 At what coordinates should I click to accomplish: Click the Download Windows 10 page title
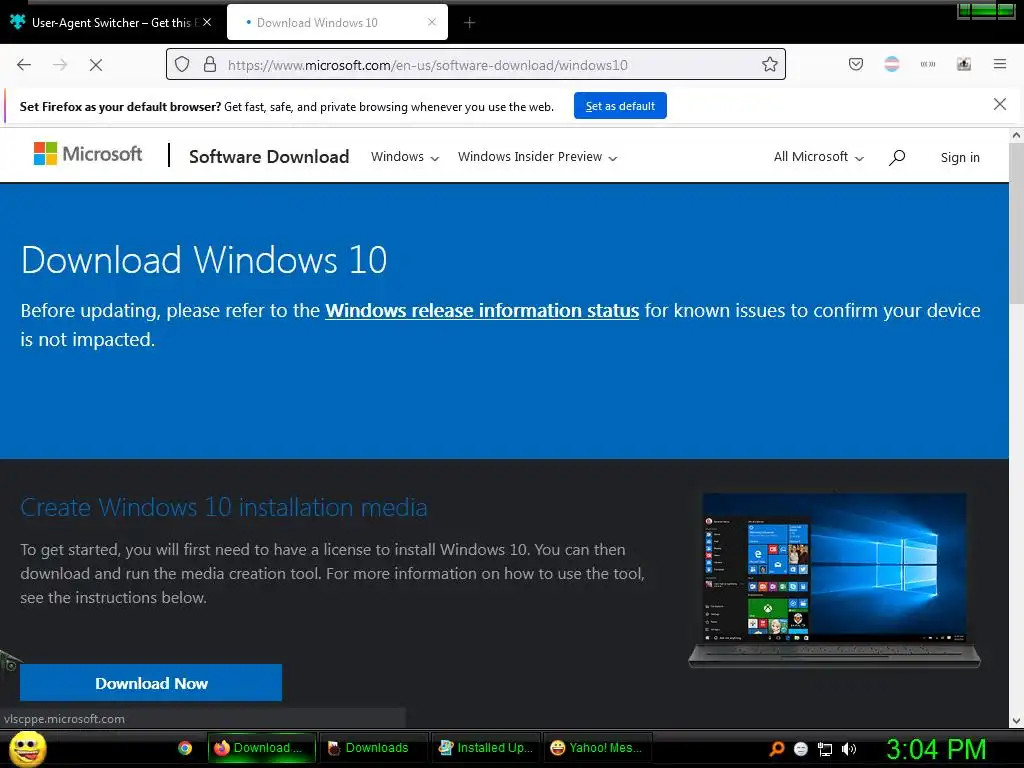coord(204,260)
